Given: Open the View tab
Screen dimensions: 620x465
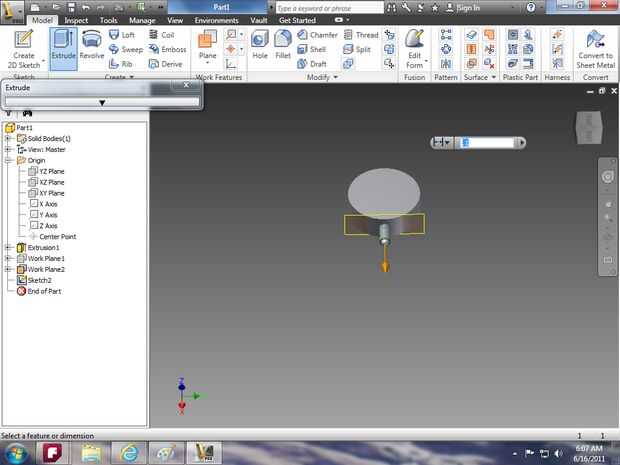Looking at the screenshot, I should pos(175,20).
